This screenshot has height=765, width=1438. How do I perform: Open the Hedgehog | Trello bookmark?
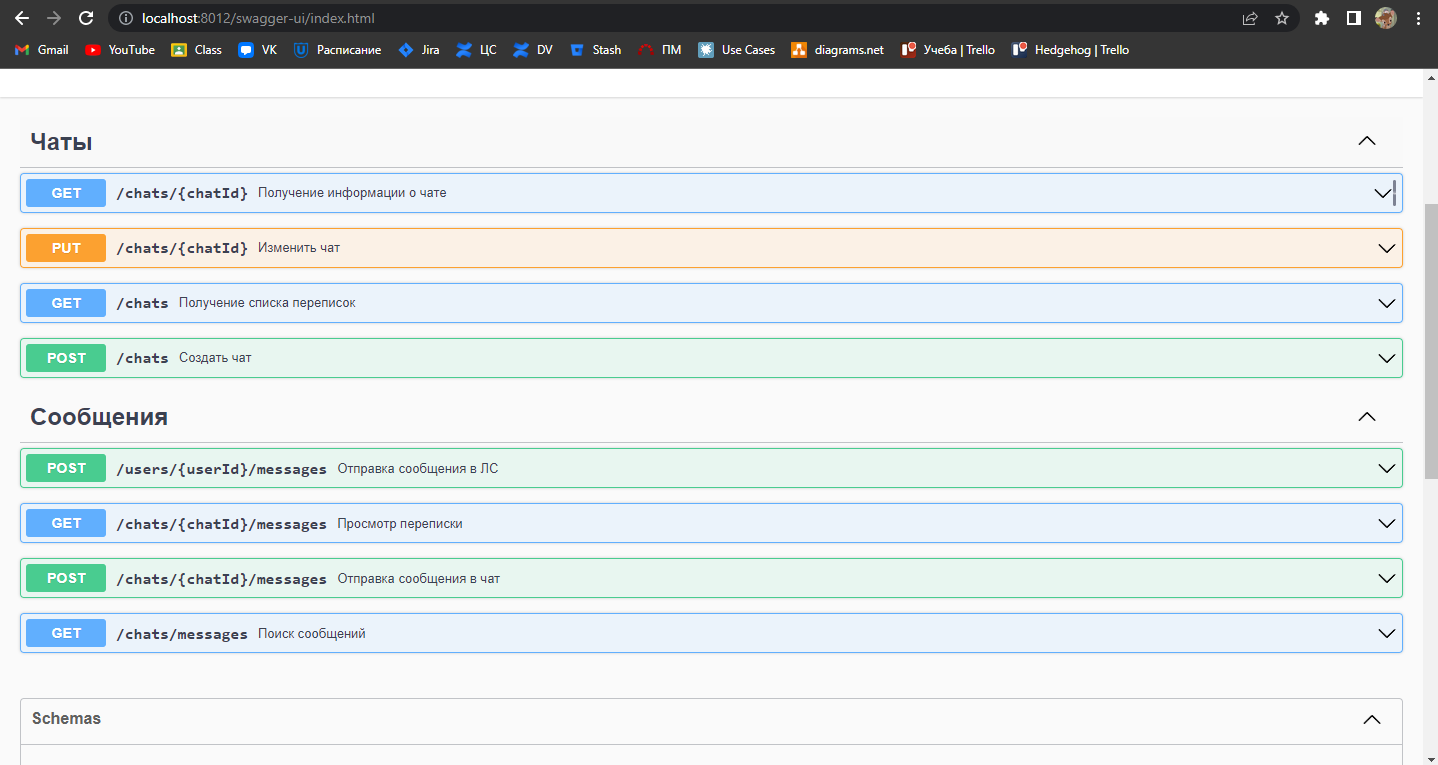tap(1071, 50)
